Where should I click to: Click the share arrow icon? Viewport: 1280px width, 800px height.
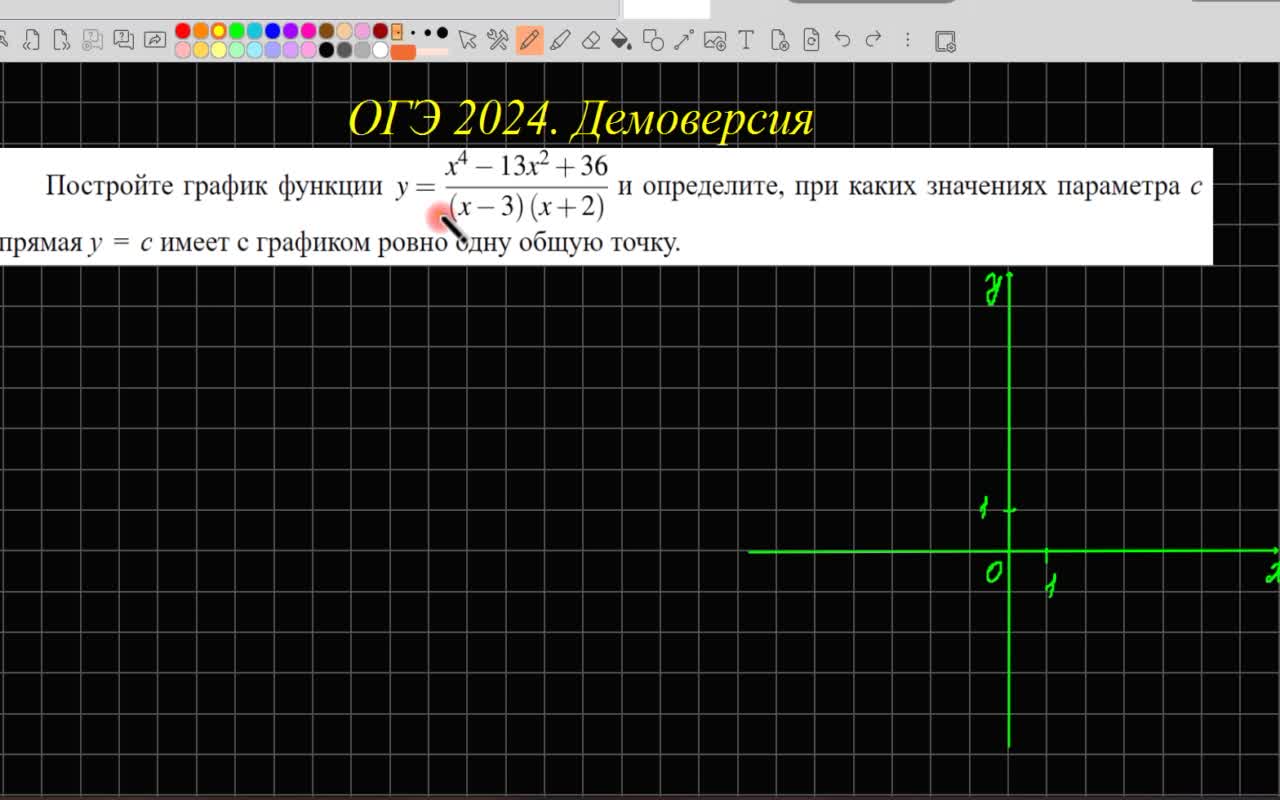click(155, 39)
